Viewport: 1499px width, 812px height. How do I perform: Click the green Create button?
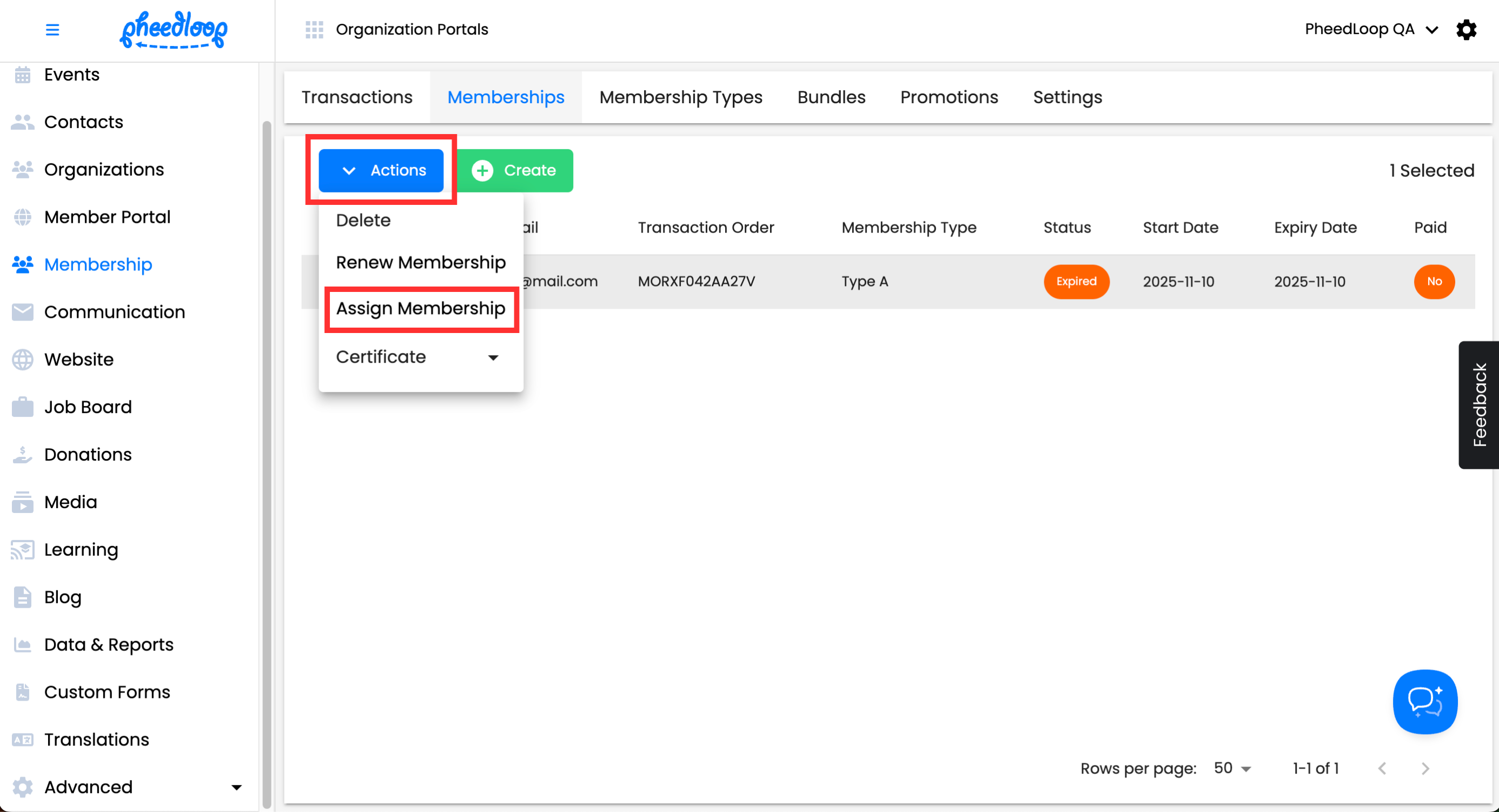(514, 170)
